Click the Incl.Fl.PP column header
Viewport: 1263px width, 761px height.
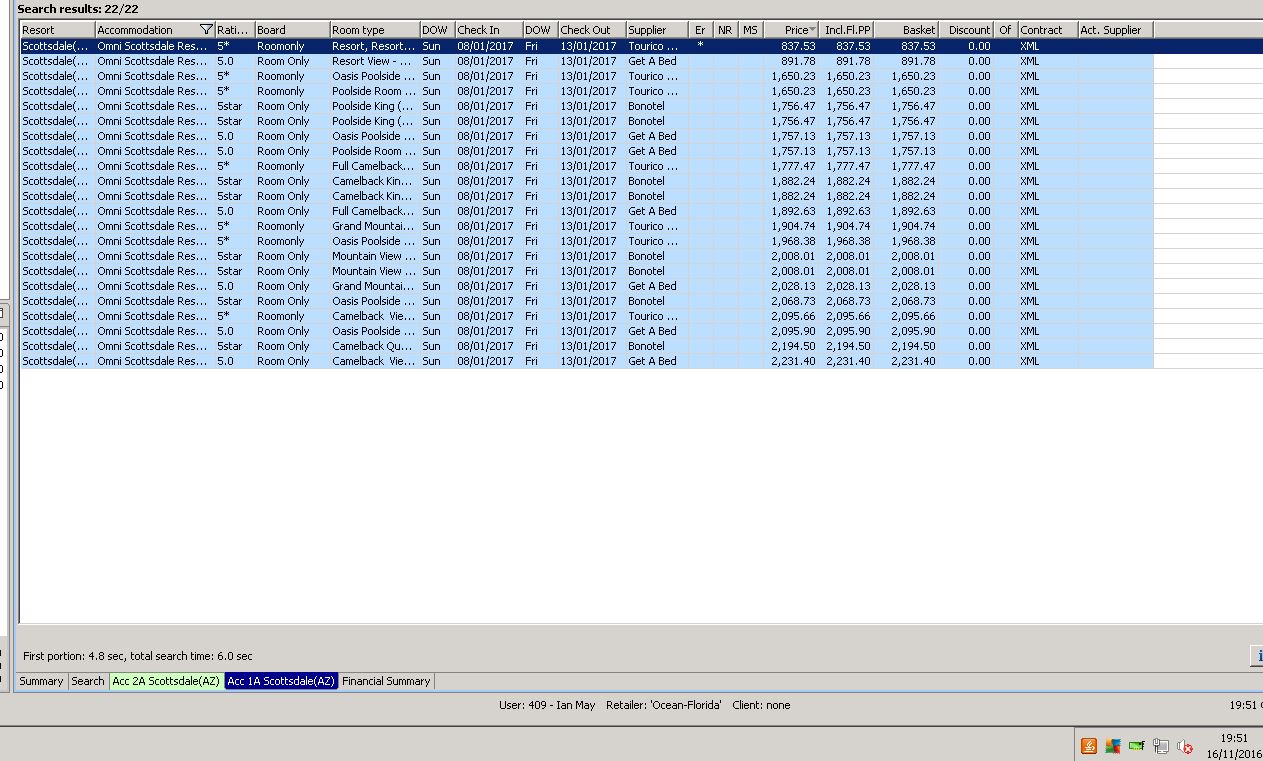click(x=847, y=30)
